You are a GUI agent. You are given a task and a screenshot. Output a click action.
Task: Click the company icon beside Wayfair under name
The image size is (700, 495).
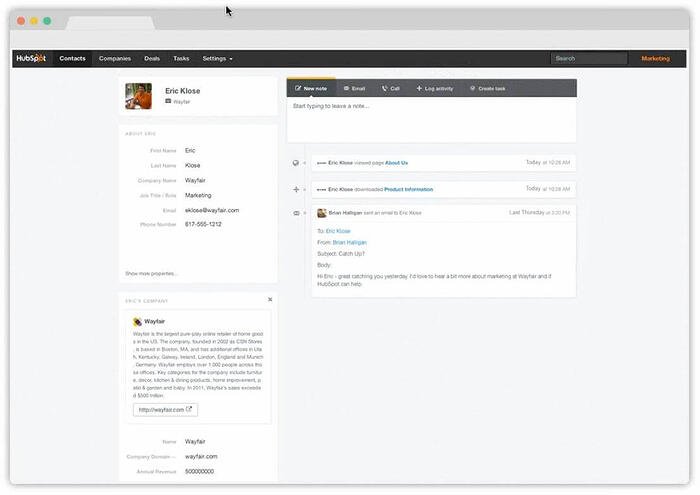pos(168,101)
